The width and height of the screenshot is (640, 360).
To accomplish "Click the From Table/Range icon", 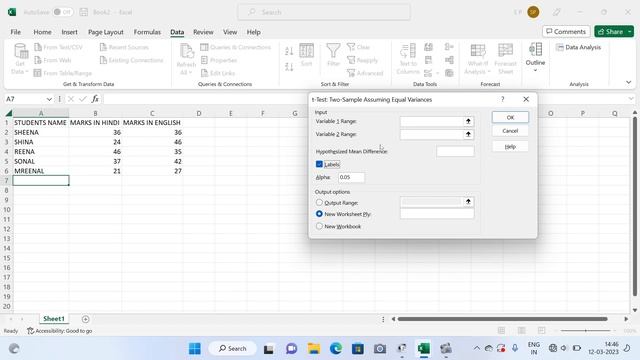I will coord(38,73).
